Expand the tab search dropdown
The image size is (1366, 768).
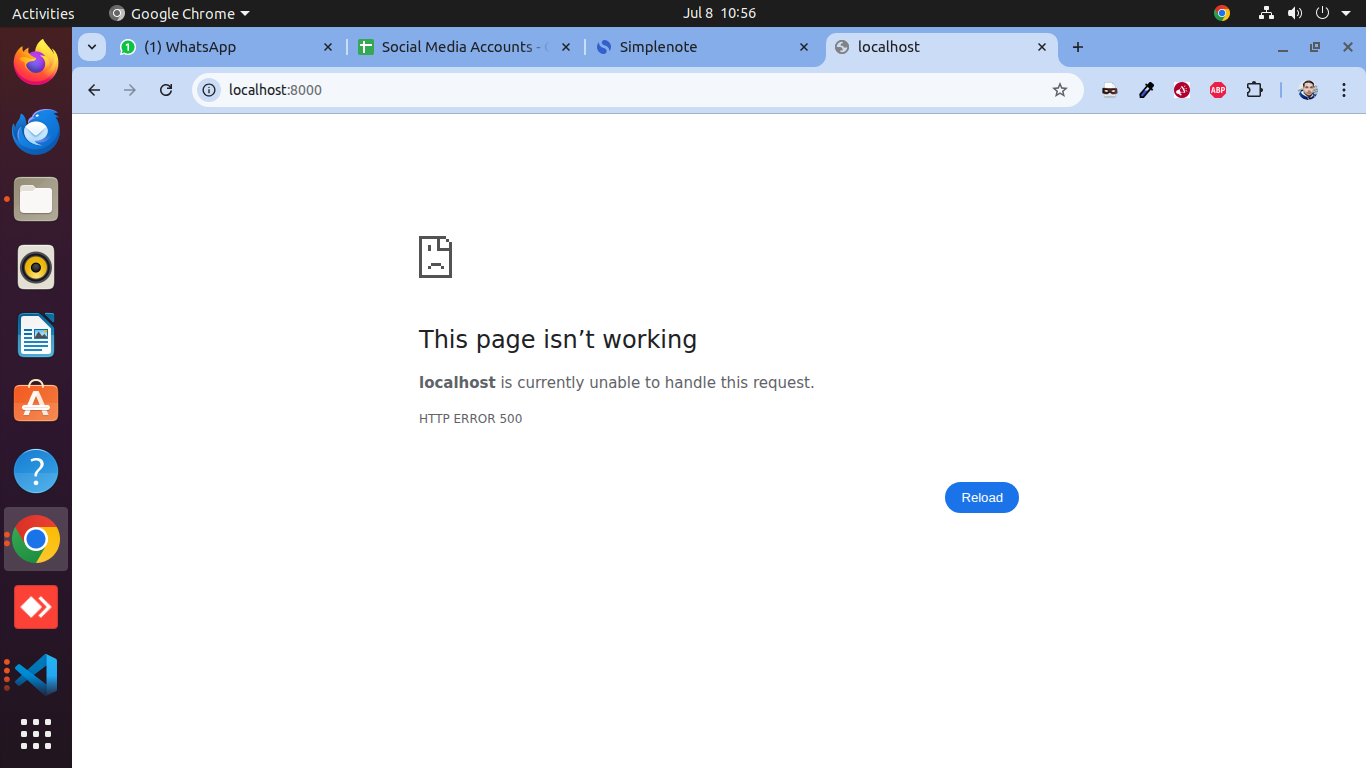pyautogui.click(x=91, y=47)
